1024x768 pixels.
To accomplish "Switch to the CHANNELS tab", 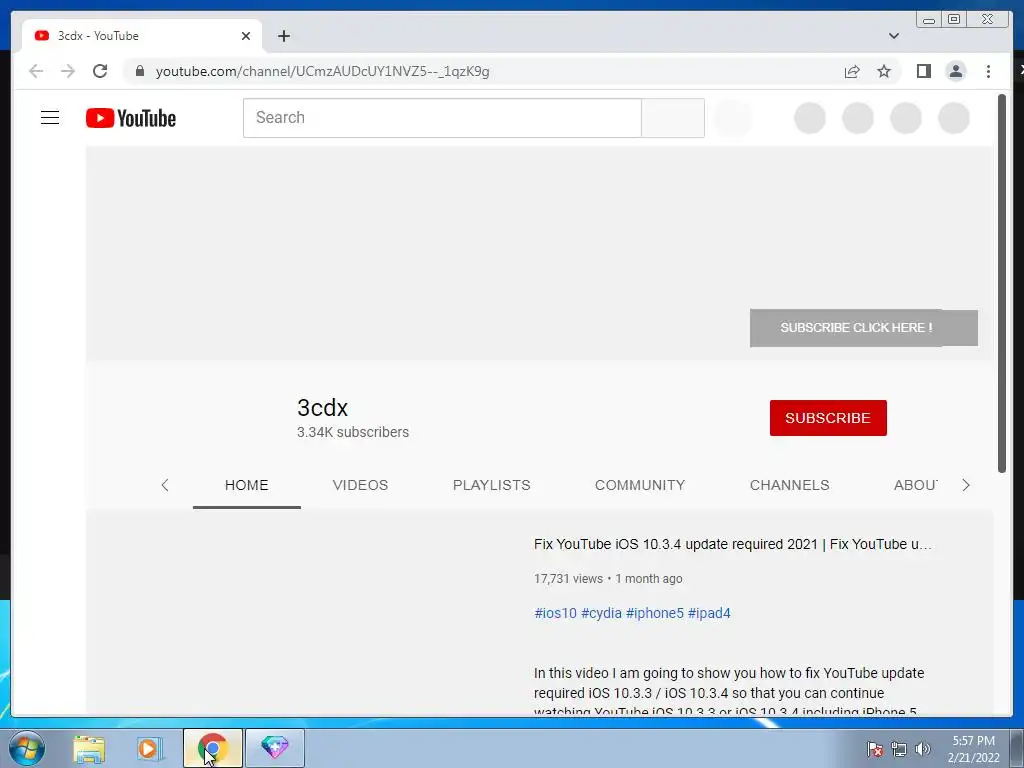I will click(x=790, y=485).
